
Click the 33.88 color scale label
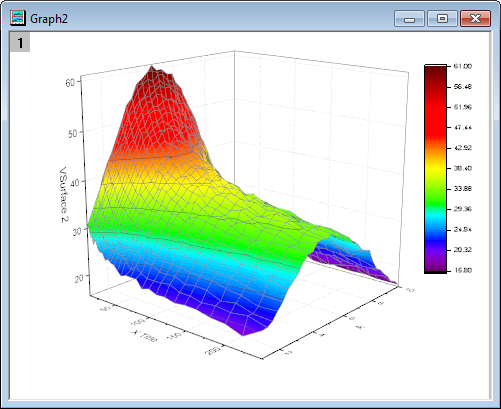point(463,189)
